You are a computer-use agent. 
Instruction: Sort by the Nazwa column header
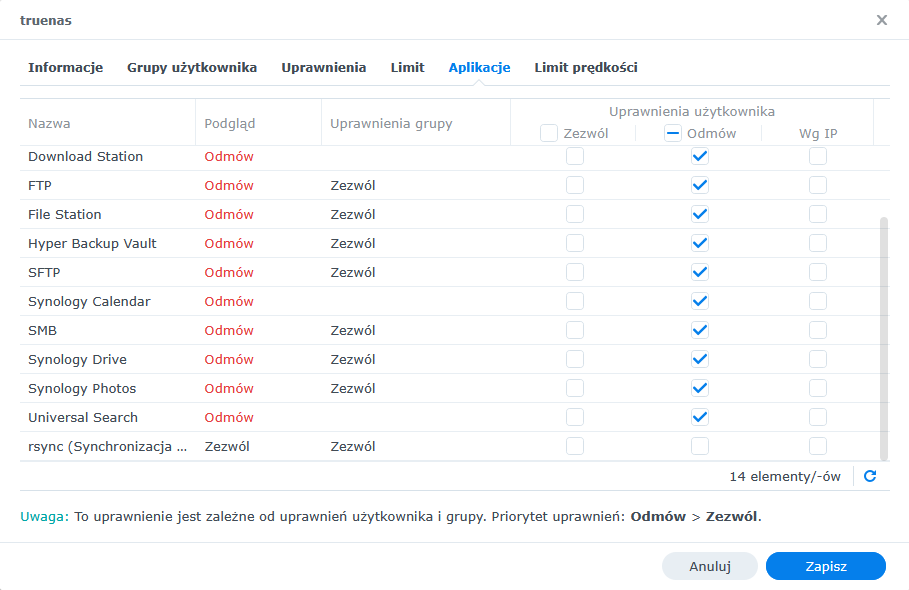(50, 124)
